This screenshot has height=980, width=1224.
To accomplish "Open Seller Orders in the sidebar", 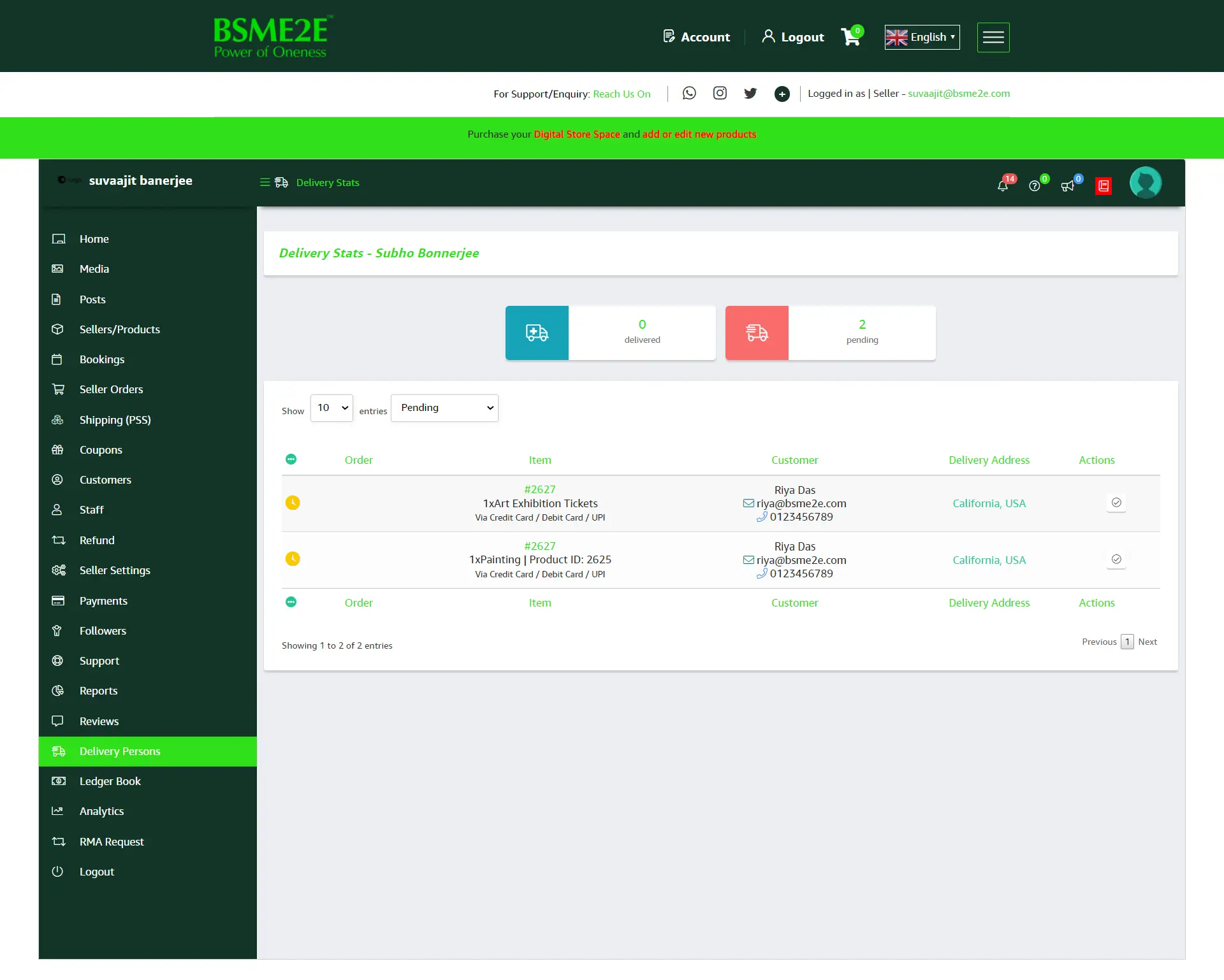I will (x=148, y=389).
